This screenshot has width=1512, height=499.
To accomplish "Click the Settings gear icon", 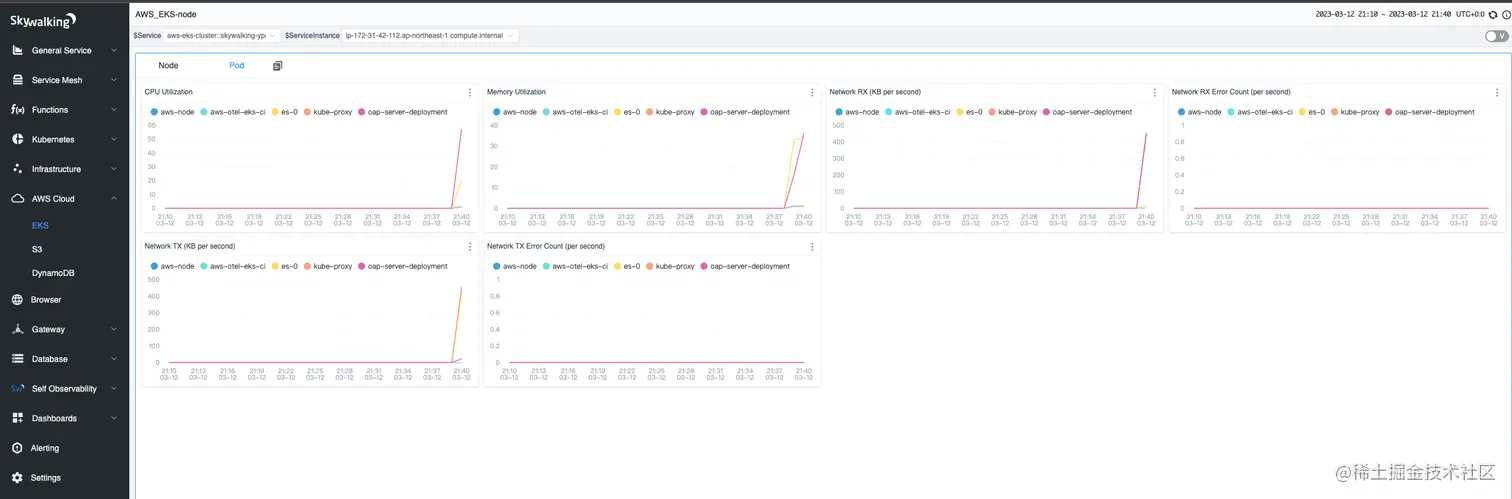I will (x=18, y=478).
